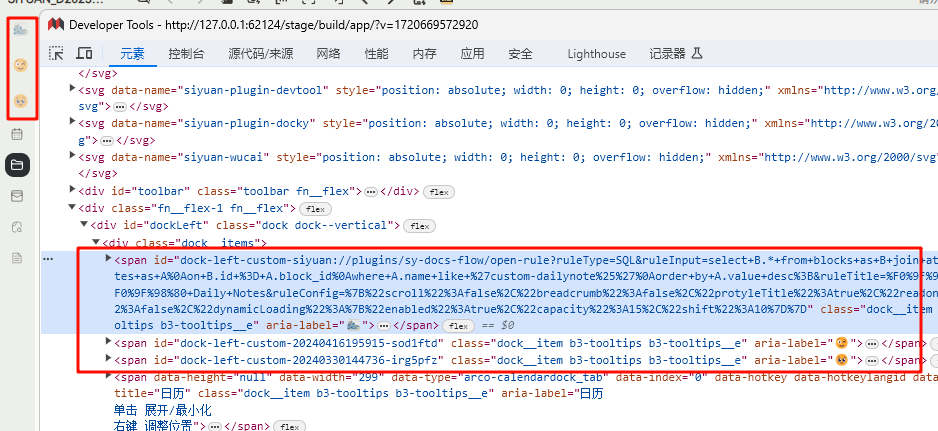Open the 记录器 Recorder tab
The height and width of the screenshot is (431, 938).
tap(675, 54)
